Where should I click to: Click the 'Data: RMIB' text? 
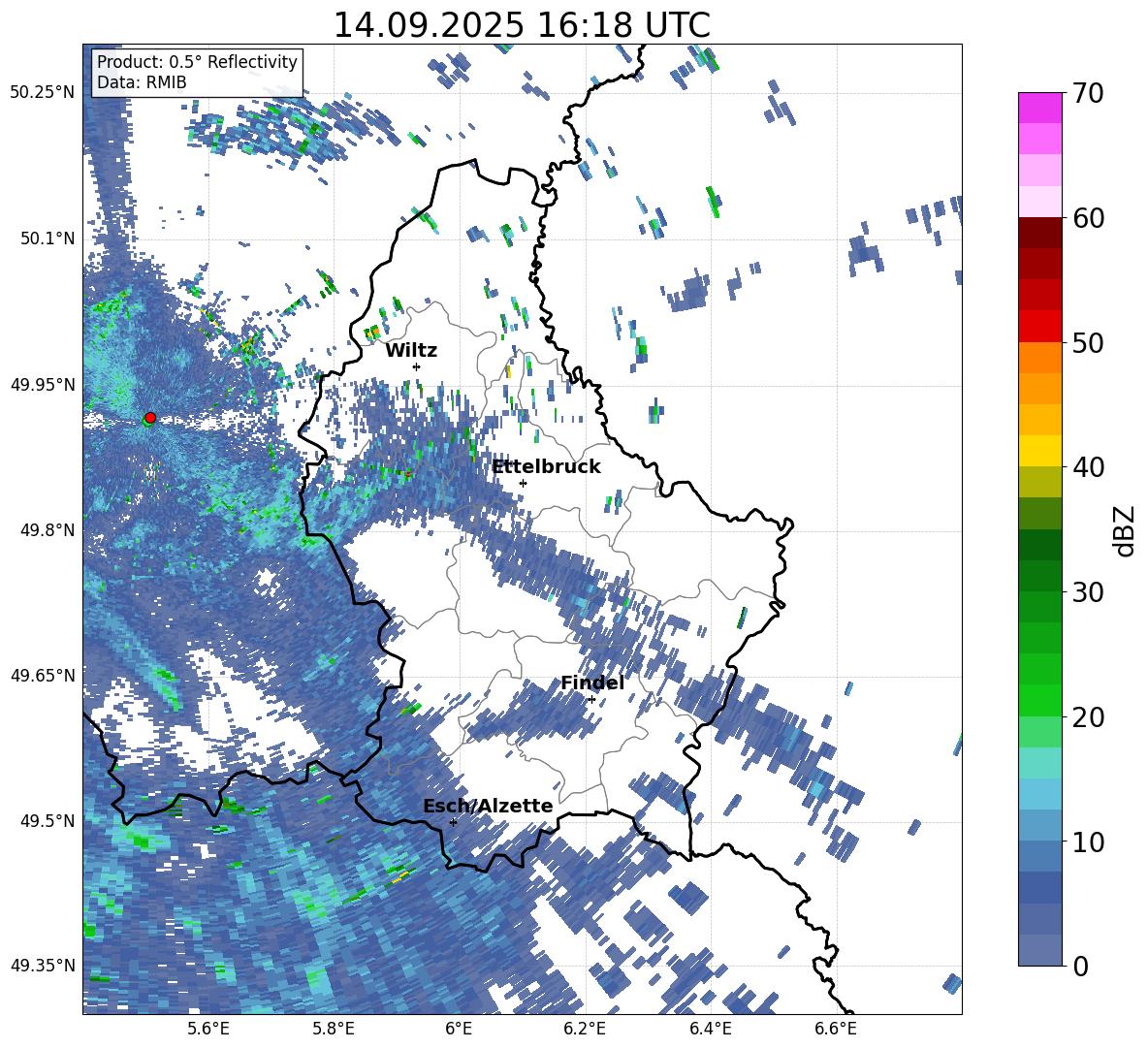pyautogui.click(x=142, y=82)
